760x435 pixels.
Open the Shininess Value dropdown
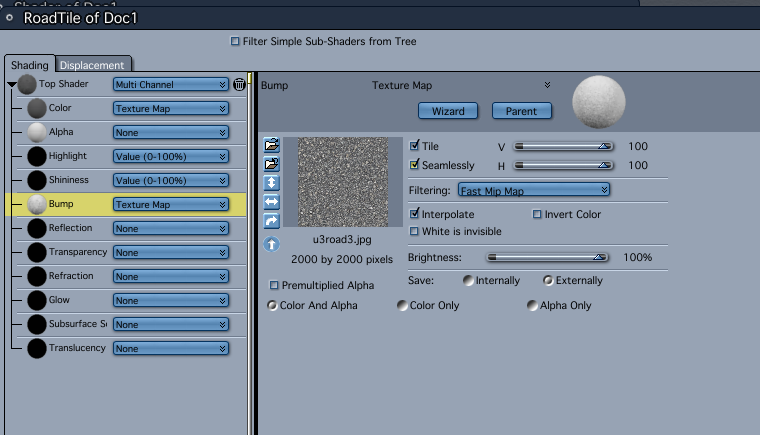pos(171,180)
